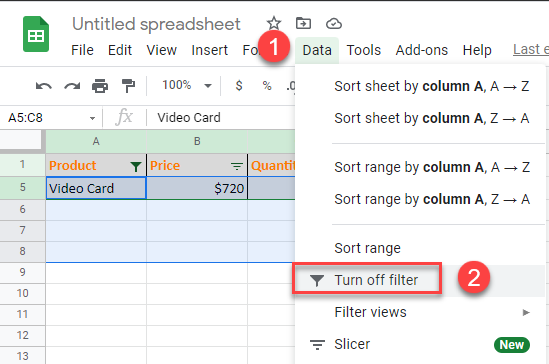The image size is (549, 364).
Task: Move spreadsheet to folder icon
Action: pos(303,23)
